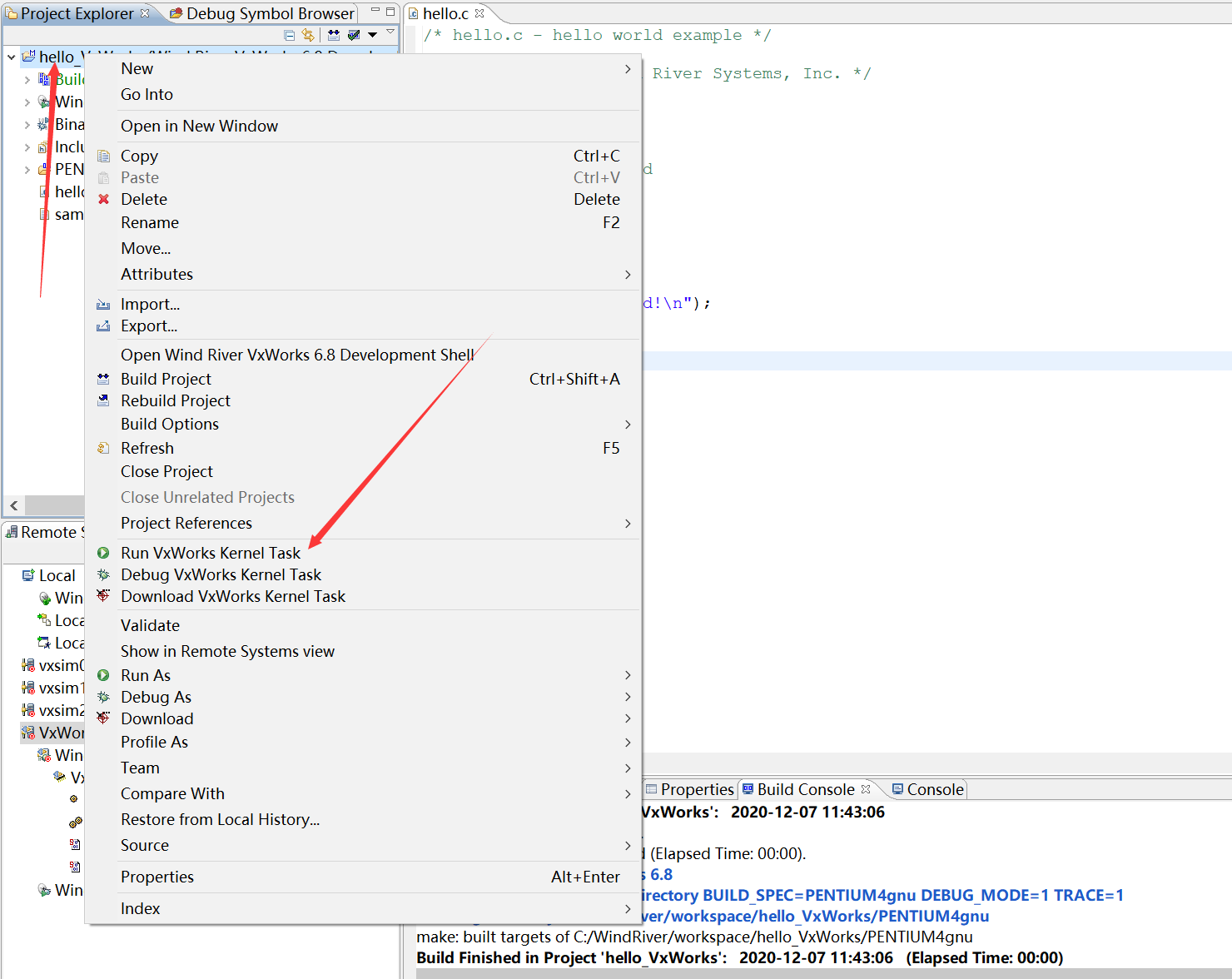This screenshot has width=1232, height=979.
Task: Open the Index submenu
Action: click(x=363, y=908)
